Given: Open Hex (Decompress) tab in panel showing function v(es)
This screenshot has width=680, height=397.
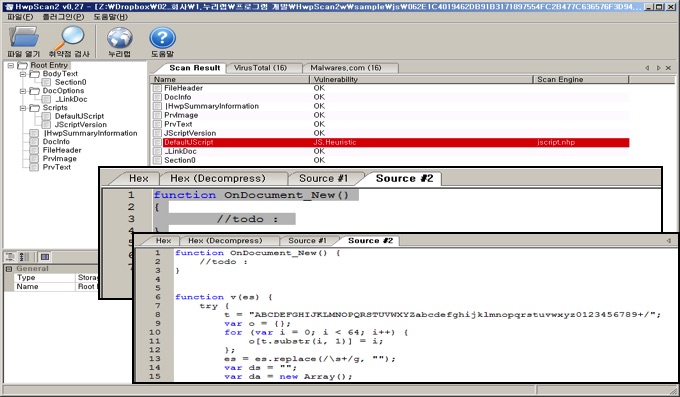Looking at the screenshot, I should [225, 241].
